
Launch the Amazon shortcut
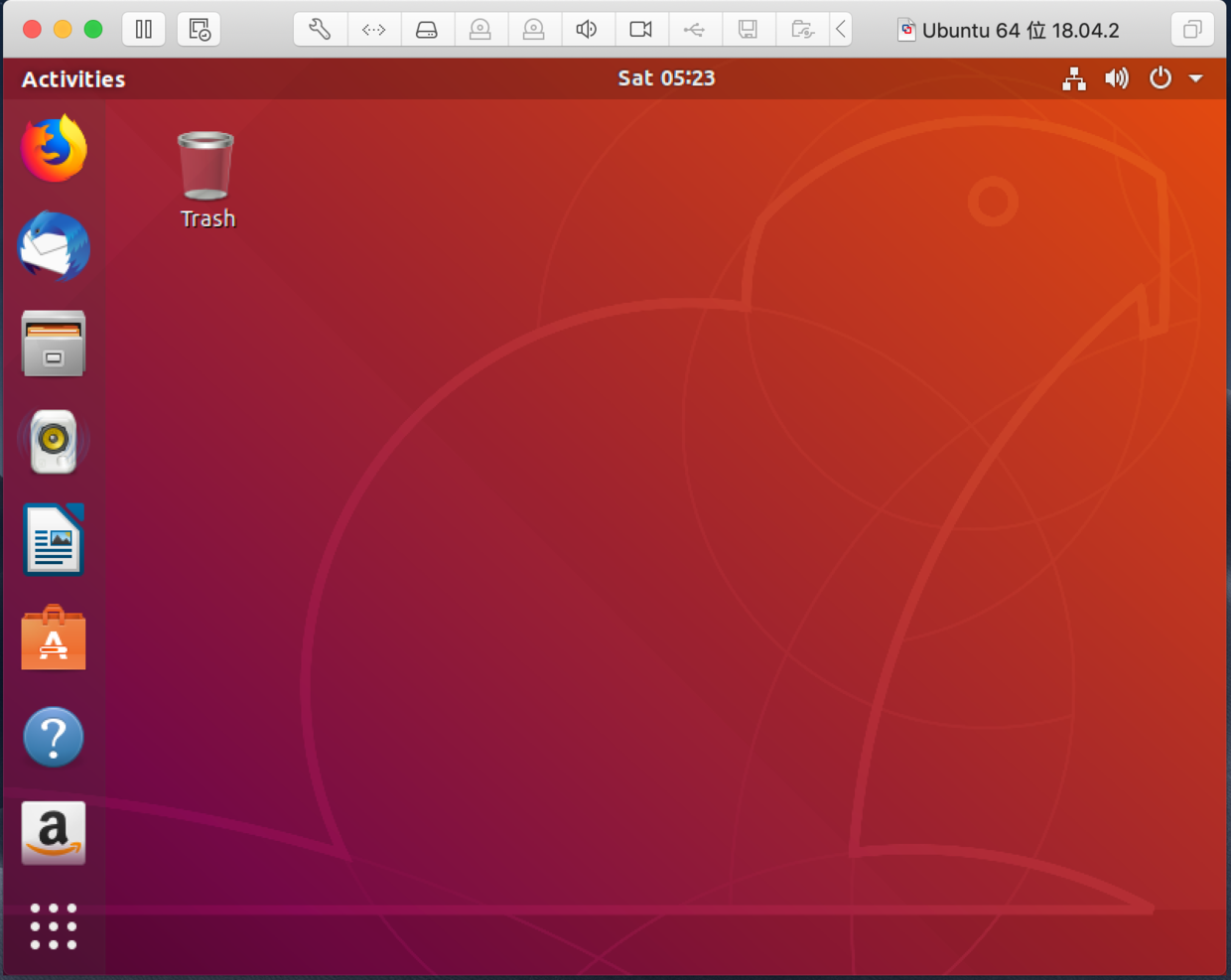(x=54, y=834)
